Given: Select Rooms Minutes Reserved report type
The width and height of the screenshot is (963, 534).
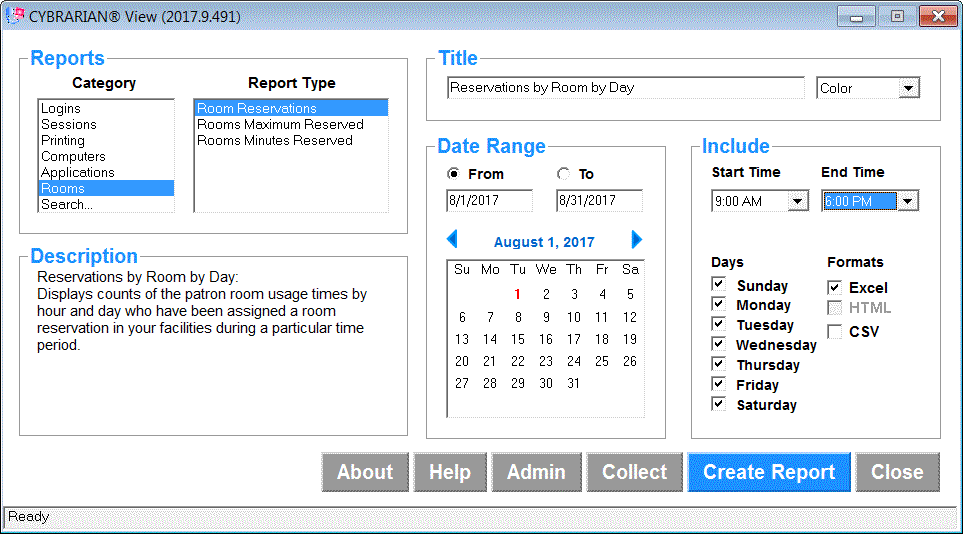Looking at the screenshot, I should (x=275, y=141).
